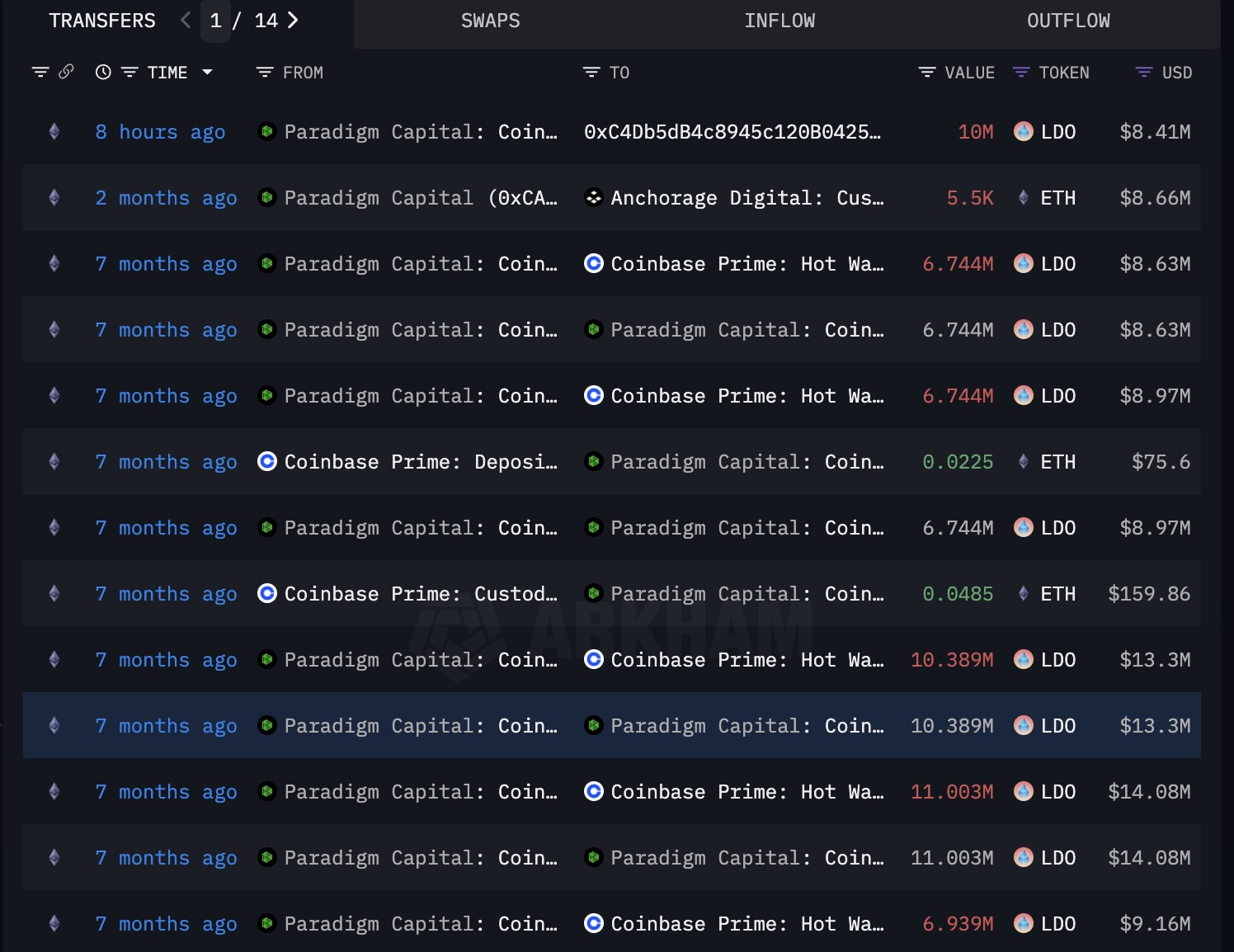Open Anchorage Digital custody entity
Image resolution: width=1234 pixels, height=952 pixels.
[747, 198]
